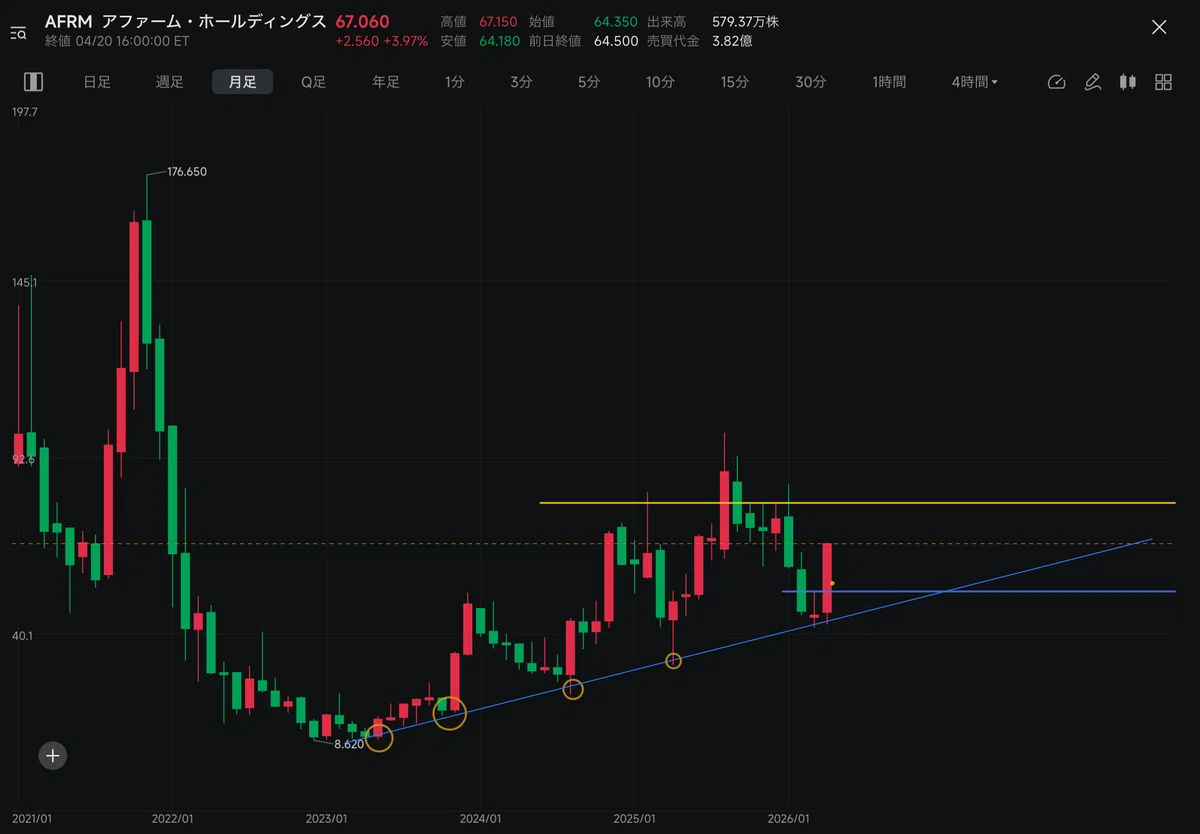The width and height of the screenshot is (1200, 834).
Task: Choose the 1時間 interval
Action: (x=889, y=82)
